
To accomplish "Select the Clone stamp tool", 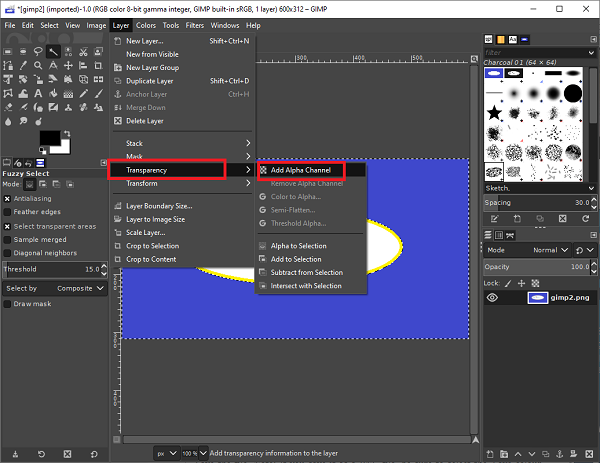I will coord(68,108).
